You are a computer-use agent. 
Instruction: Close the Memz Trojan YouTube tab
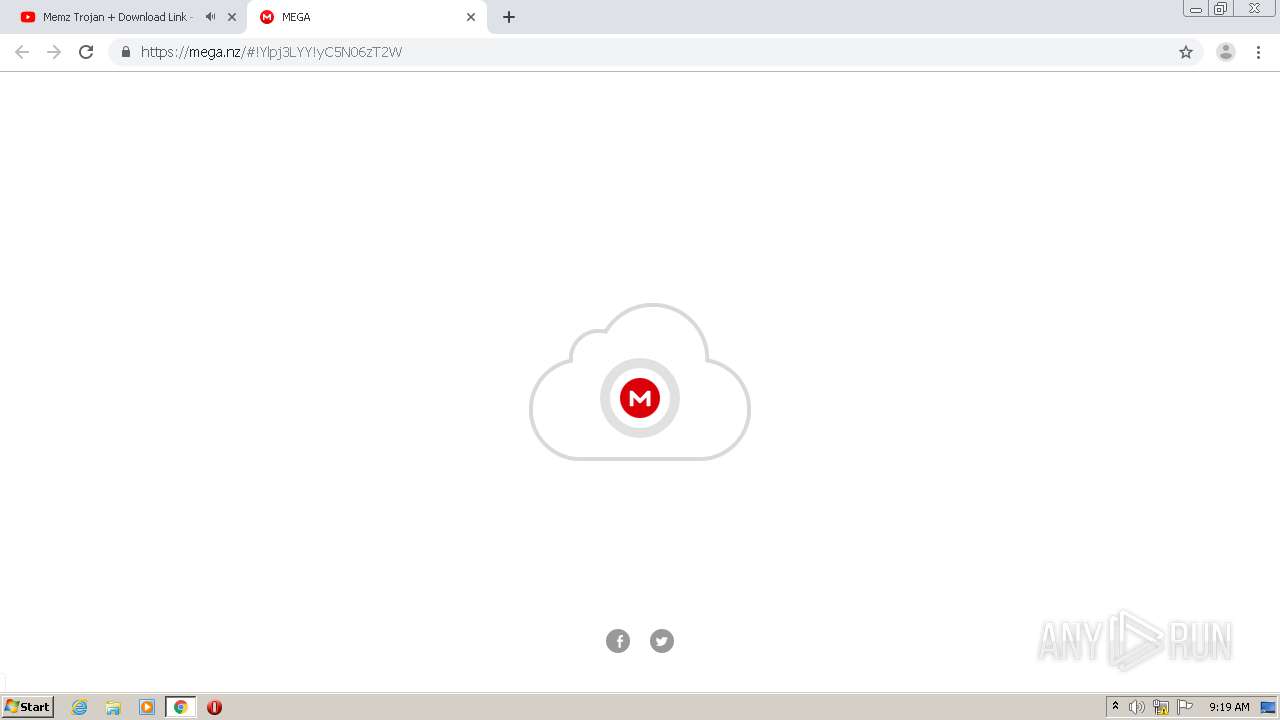232,17
